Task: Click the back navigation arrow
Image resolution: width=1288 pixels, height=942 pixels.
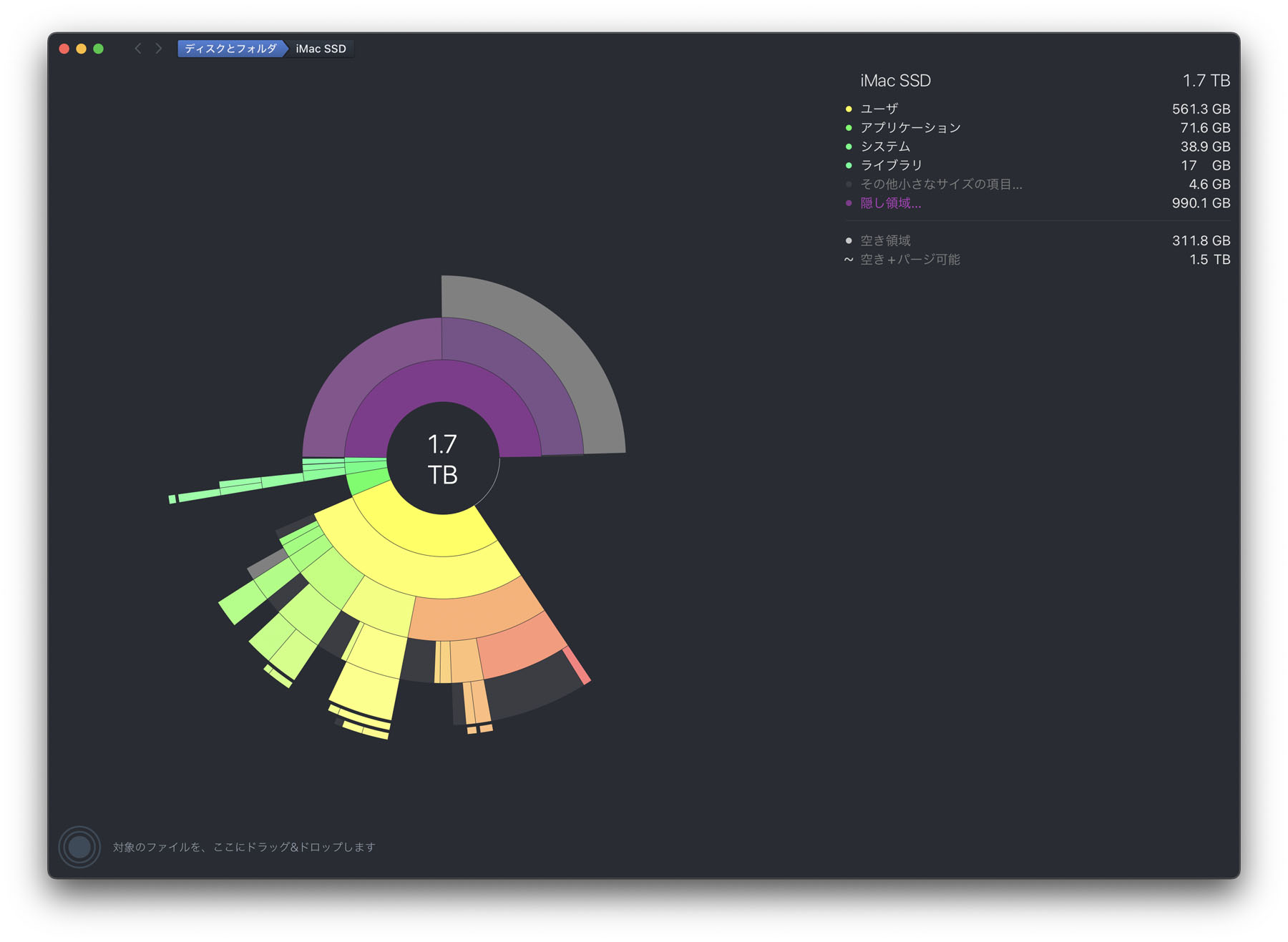Action: point(138,49)
